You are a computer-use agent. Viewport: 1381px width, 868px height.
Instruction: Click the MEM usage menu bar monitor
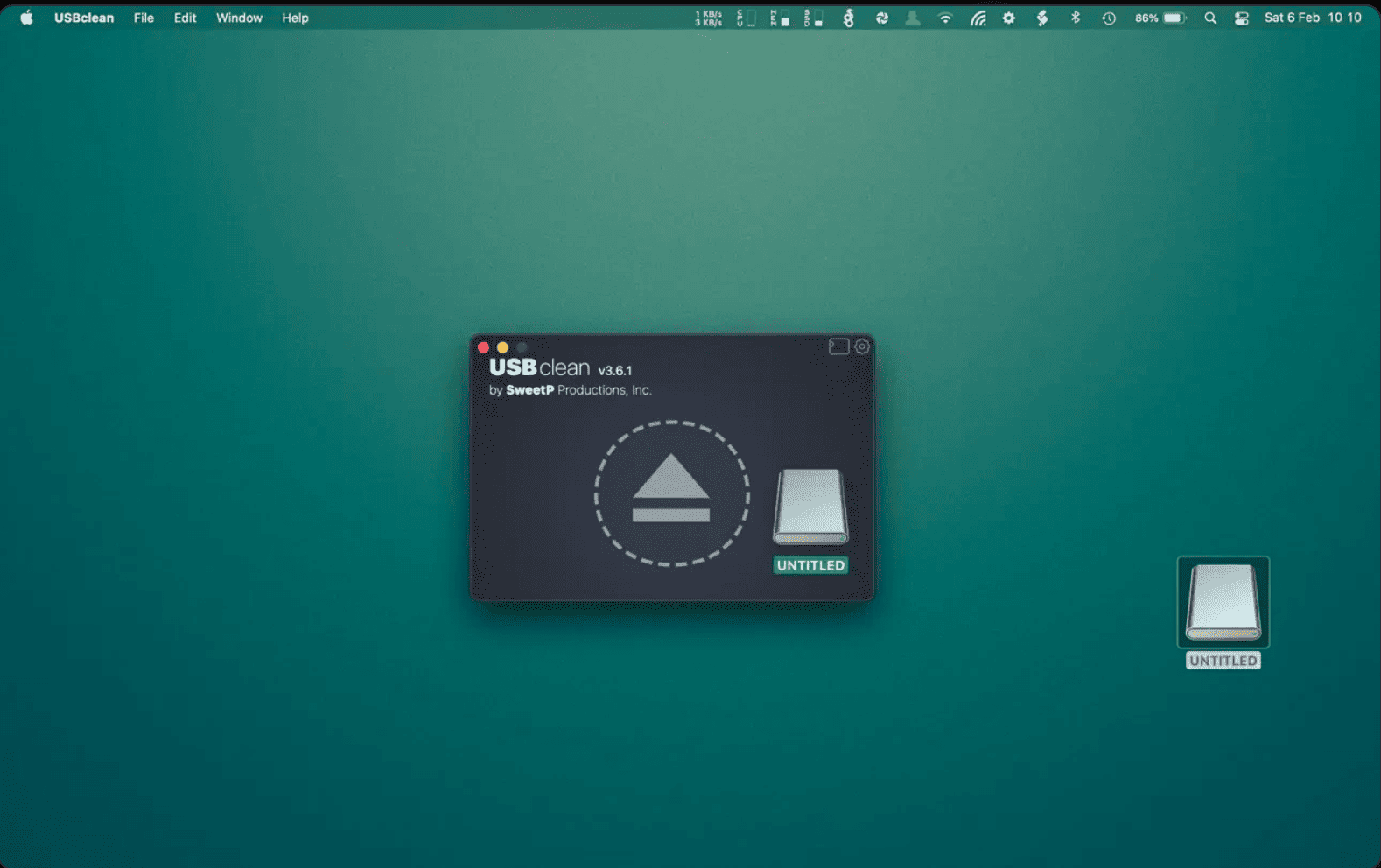pos(780,17)
